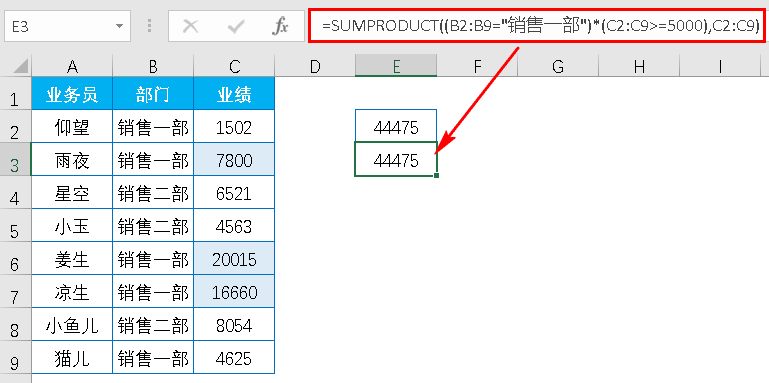Click the confirm checkmark formula icon
This screenshot has height=383, width=769.
236,26
